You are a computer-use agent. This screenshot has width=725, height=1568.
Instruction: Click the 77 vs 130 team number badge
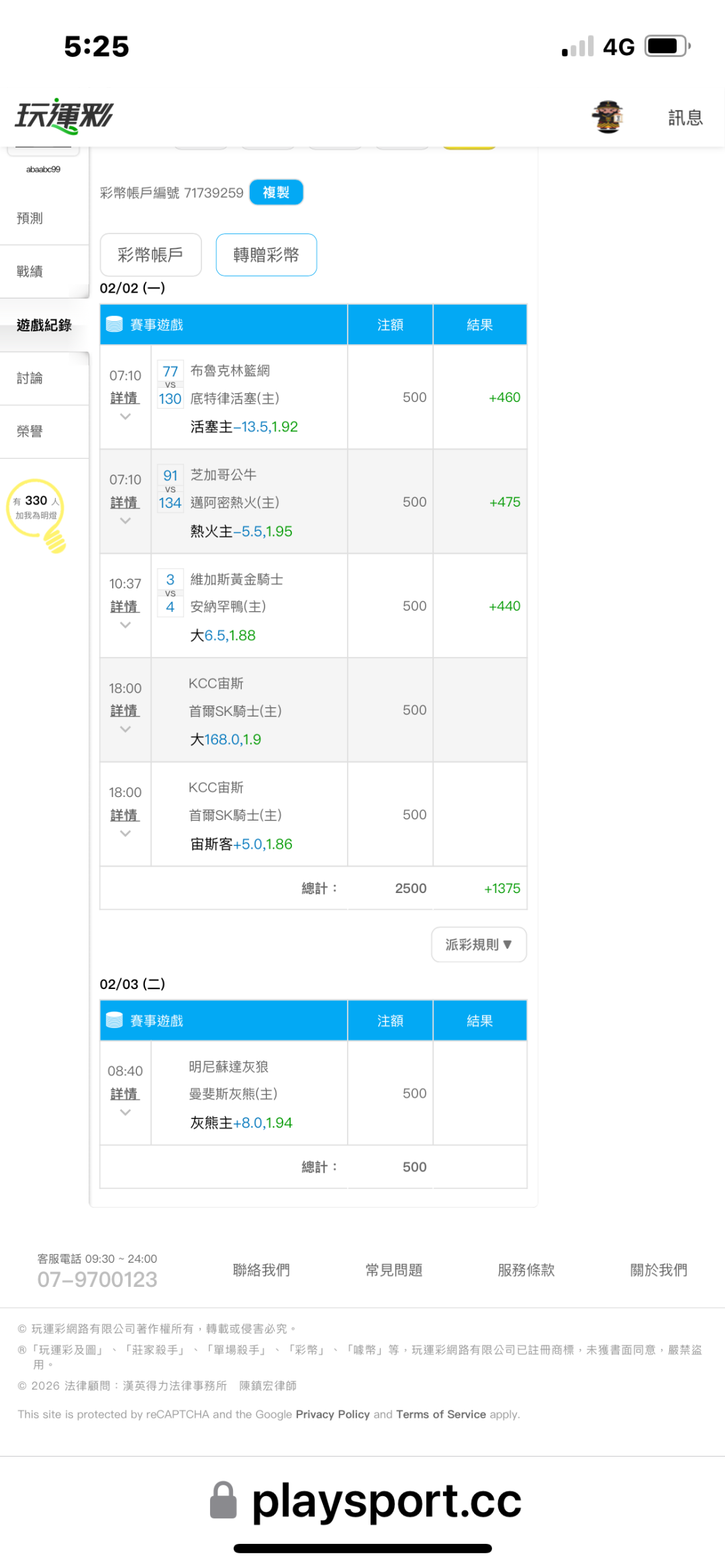(170, 385)
